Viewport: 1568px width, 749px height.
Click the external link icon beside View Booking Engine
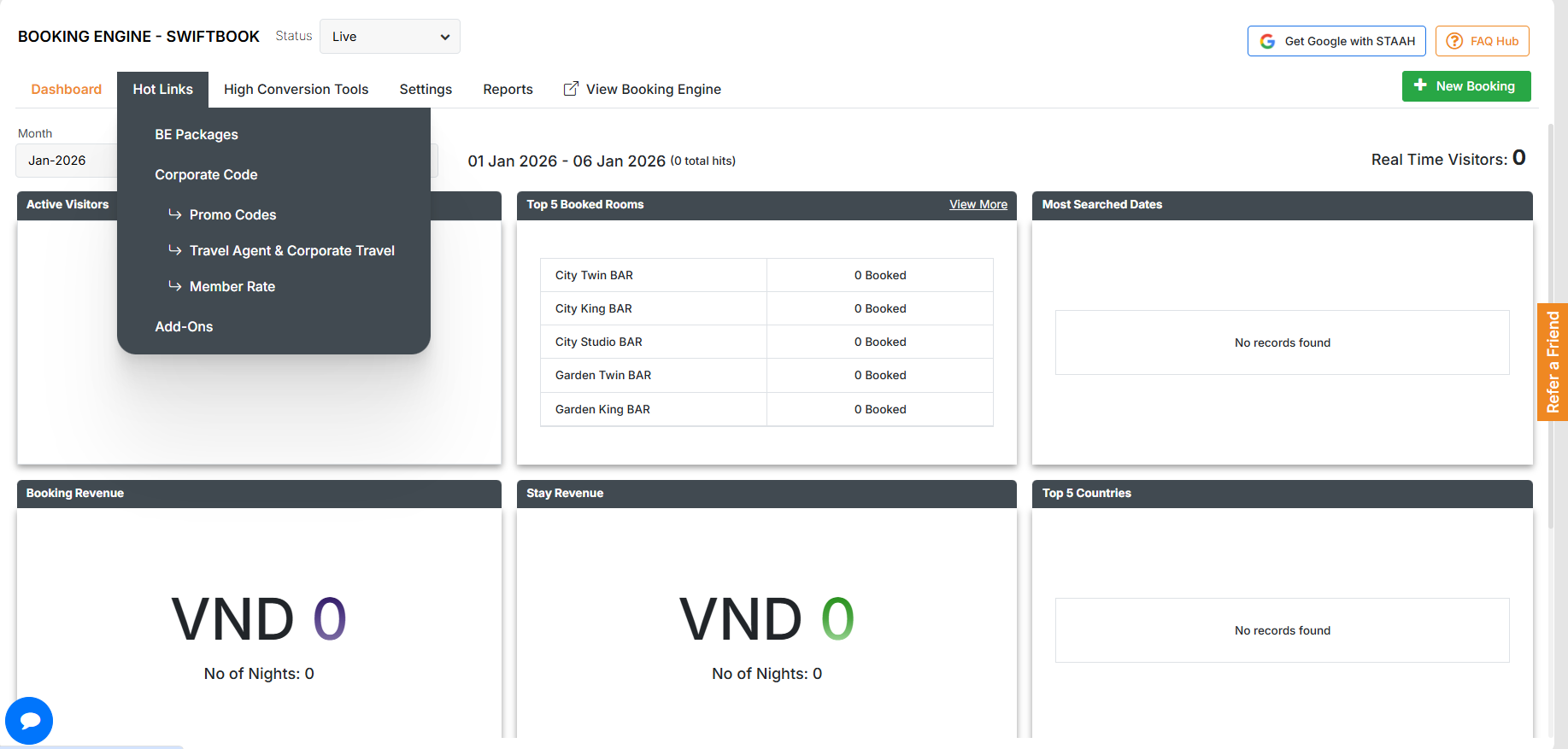coord(571,89)
